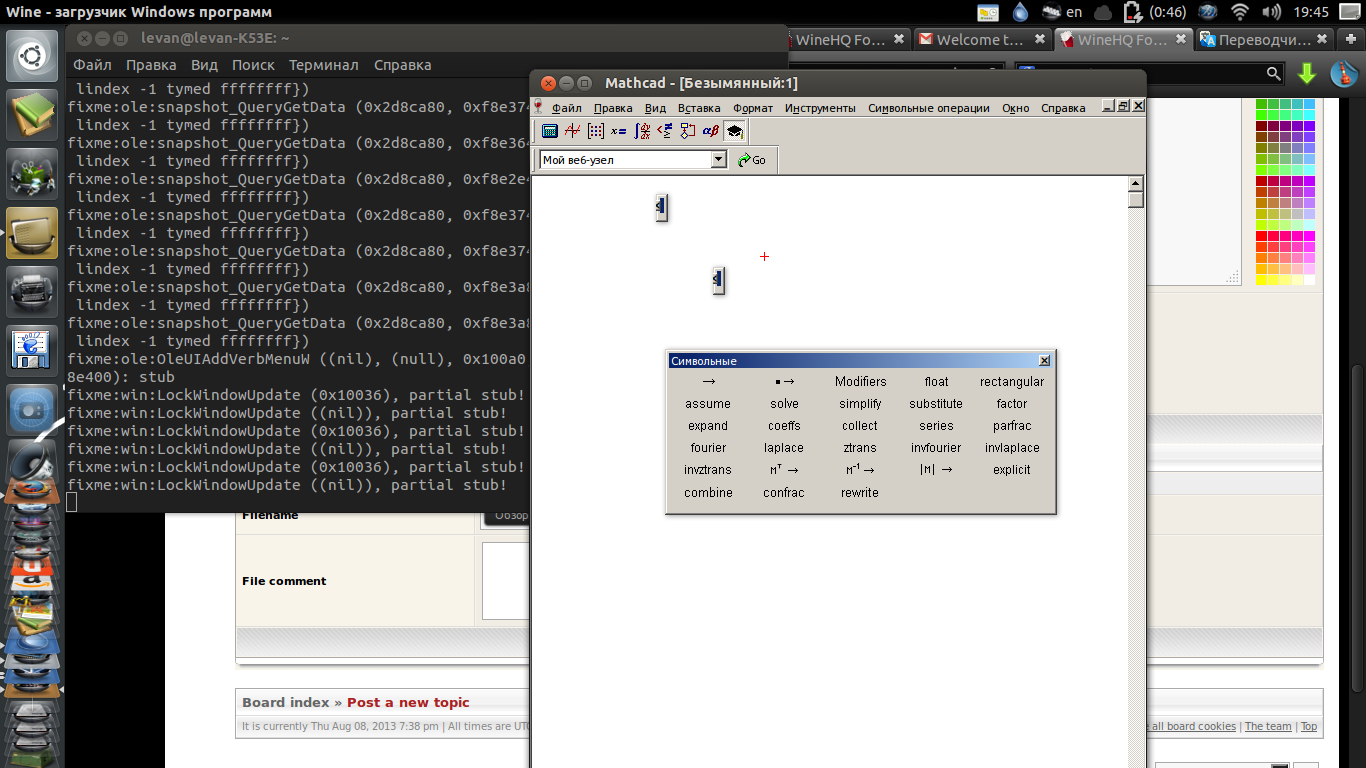The width and height of the screenshot is (1366, 768).
Task: Insert the coeffs keyword
Action: click(784, 426)
